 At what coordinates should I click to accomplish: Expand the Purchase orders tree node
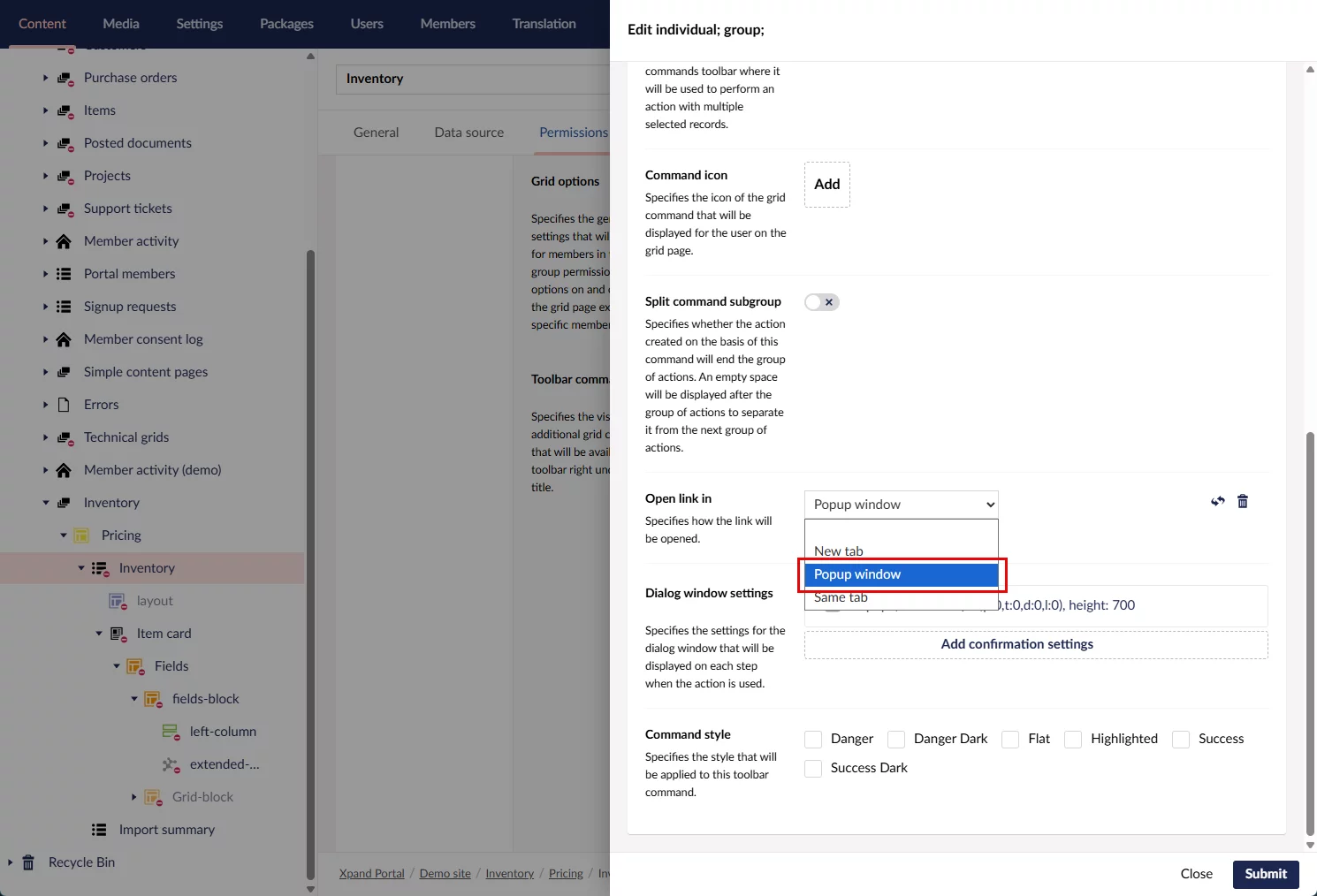click(46, 78)
